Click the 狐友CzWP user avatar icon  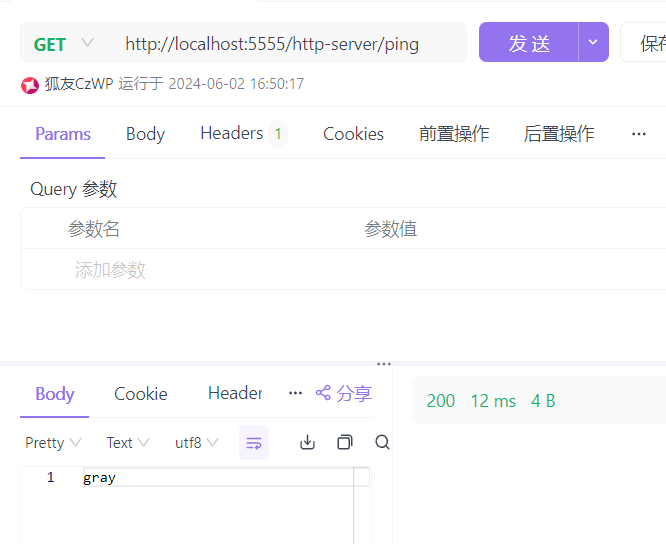coord(30,85)
